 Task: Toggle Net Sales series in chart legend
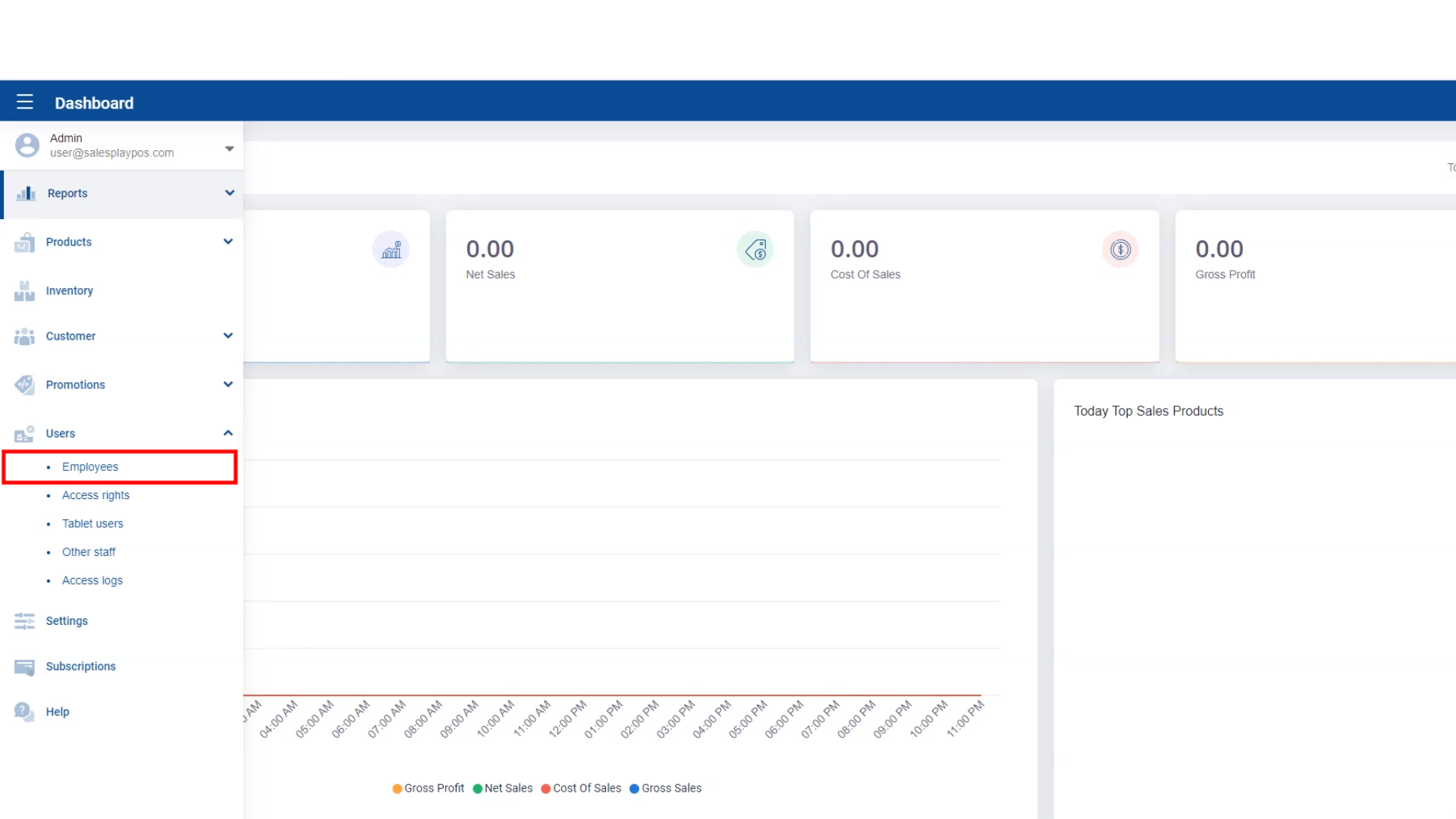point(503,789)
